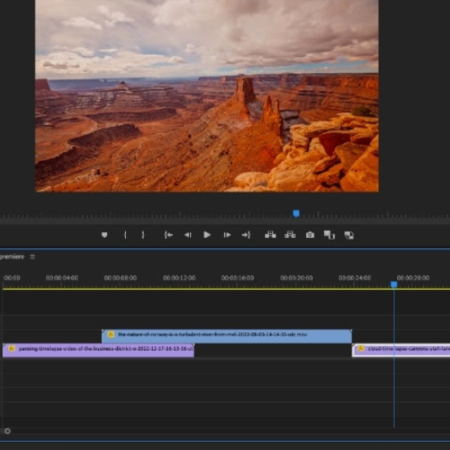Go to Out point button
This screenshot has width=450, height=450.
coord(246,235)
